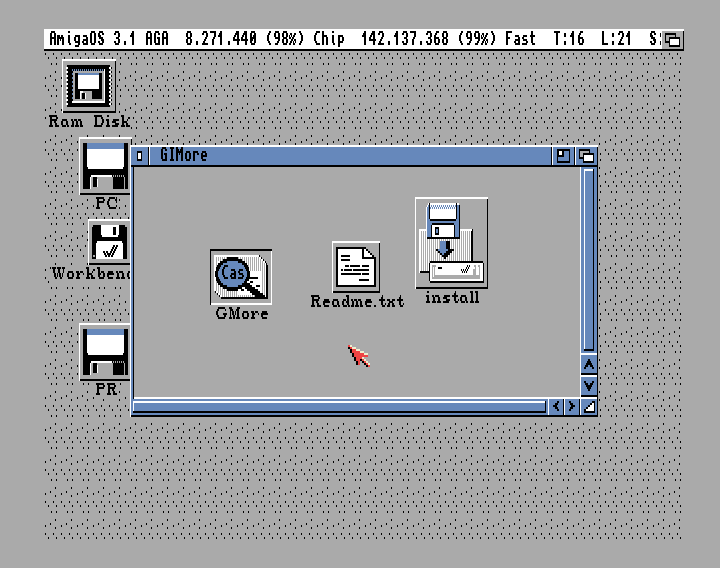
Task: Select the install icon
Action: click(451, 243)
